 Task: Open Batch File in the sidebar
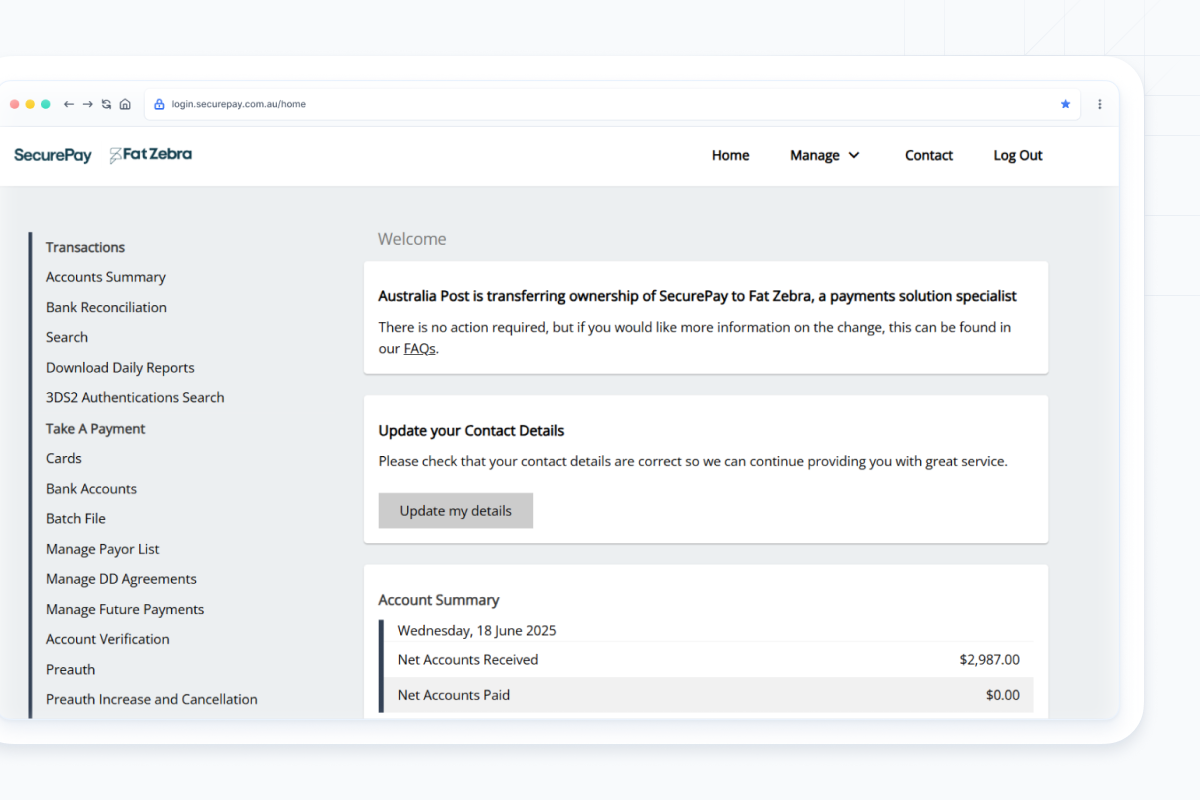76,518
